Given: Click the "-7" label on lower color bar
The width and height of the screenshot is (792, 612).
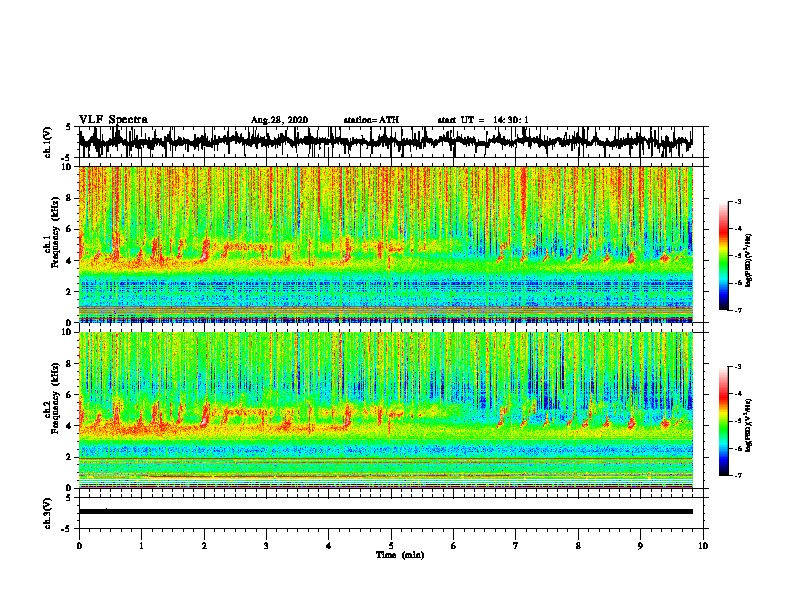Looking at the screenshot, I should tap(737, 476).
